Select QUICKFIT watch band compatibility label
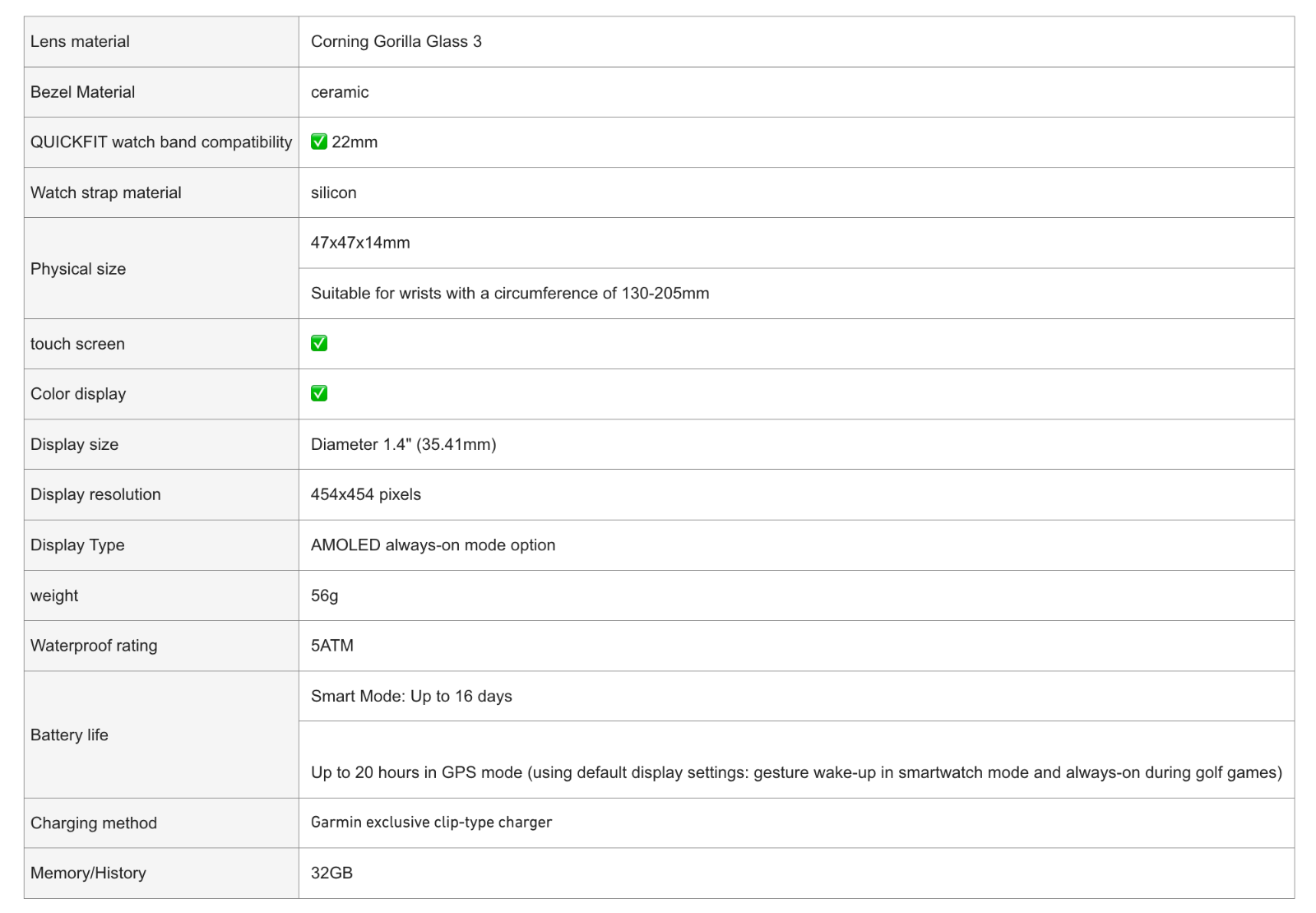1316x913 pixels. tap(161, 142)
